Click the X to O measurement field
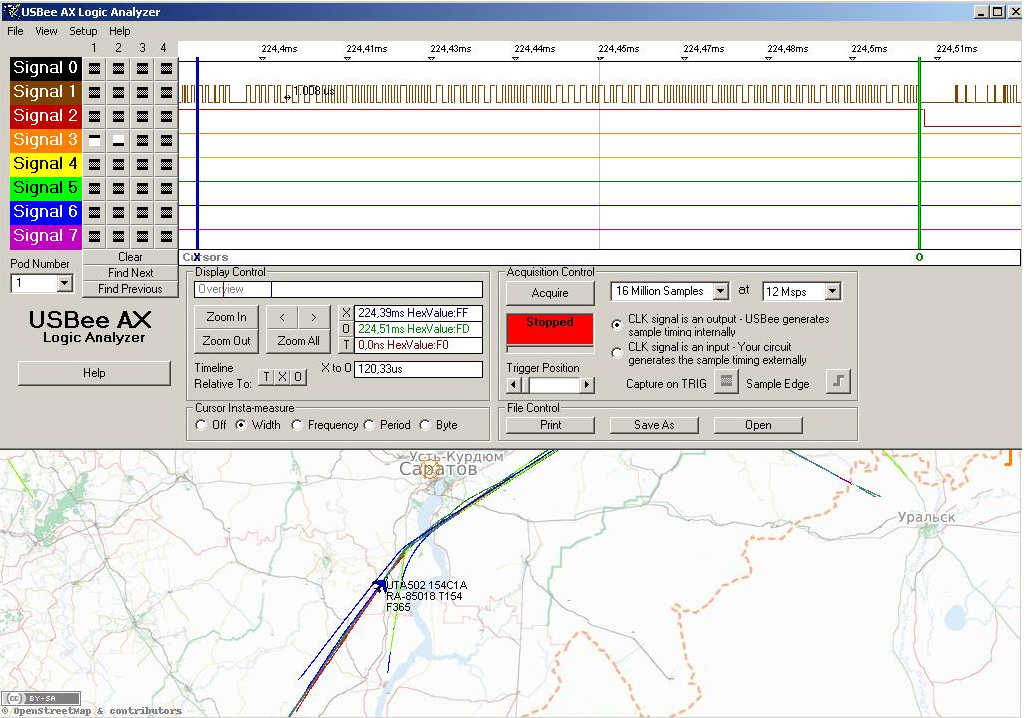 [418, 369]
